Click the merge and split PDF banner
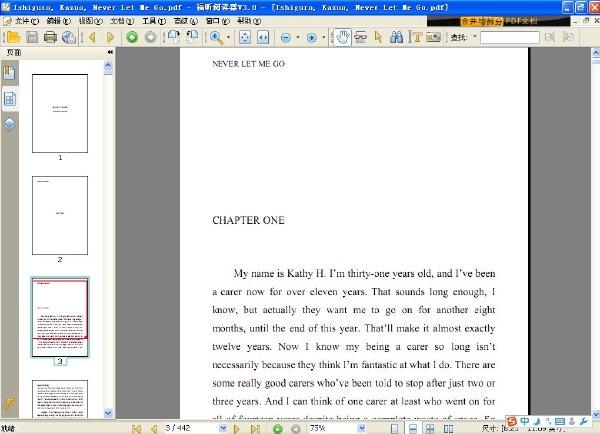 pyautogui.click(x=499, y=21)
